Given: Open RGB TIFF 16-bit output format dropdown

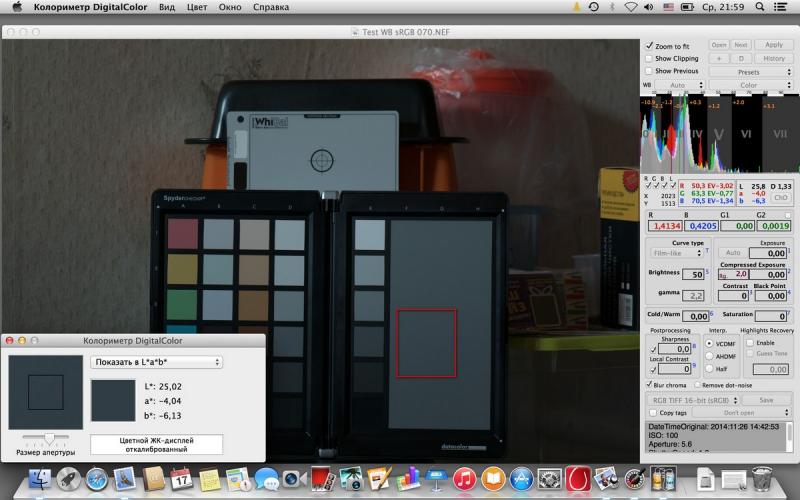Looking at the screenshot, I should (x=694, y=400).
